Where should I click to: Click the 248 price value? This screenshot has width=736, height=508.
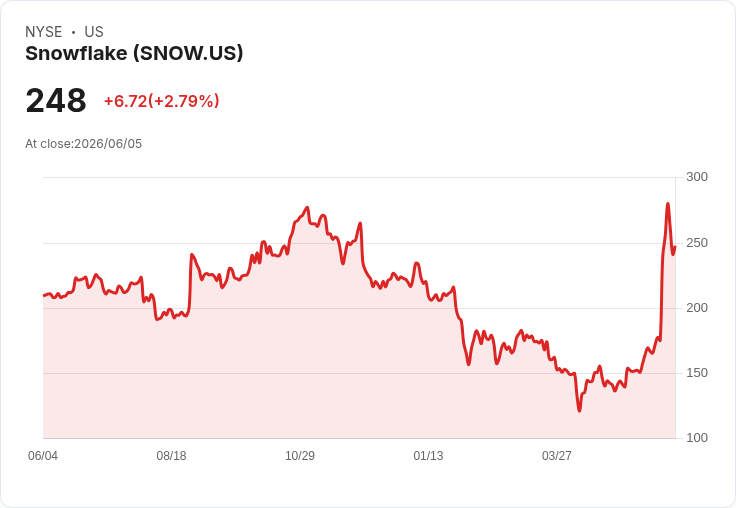pyautogui.click(x=56, y=100)
